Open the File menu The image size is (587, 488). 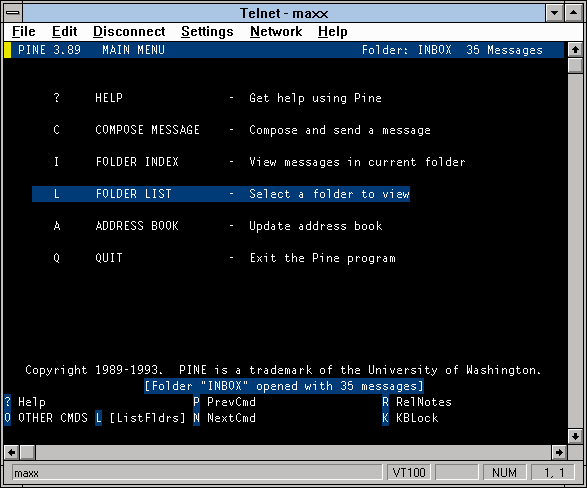point(24,31)
